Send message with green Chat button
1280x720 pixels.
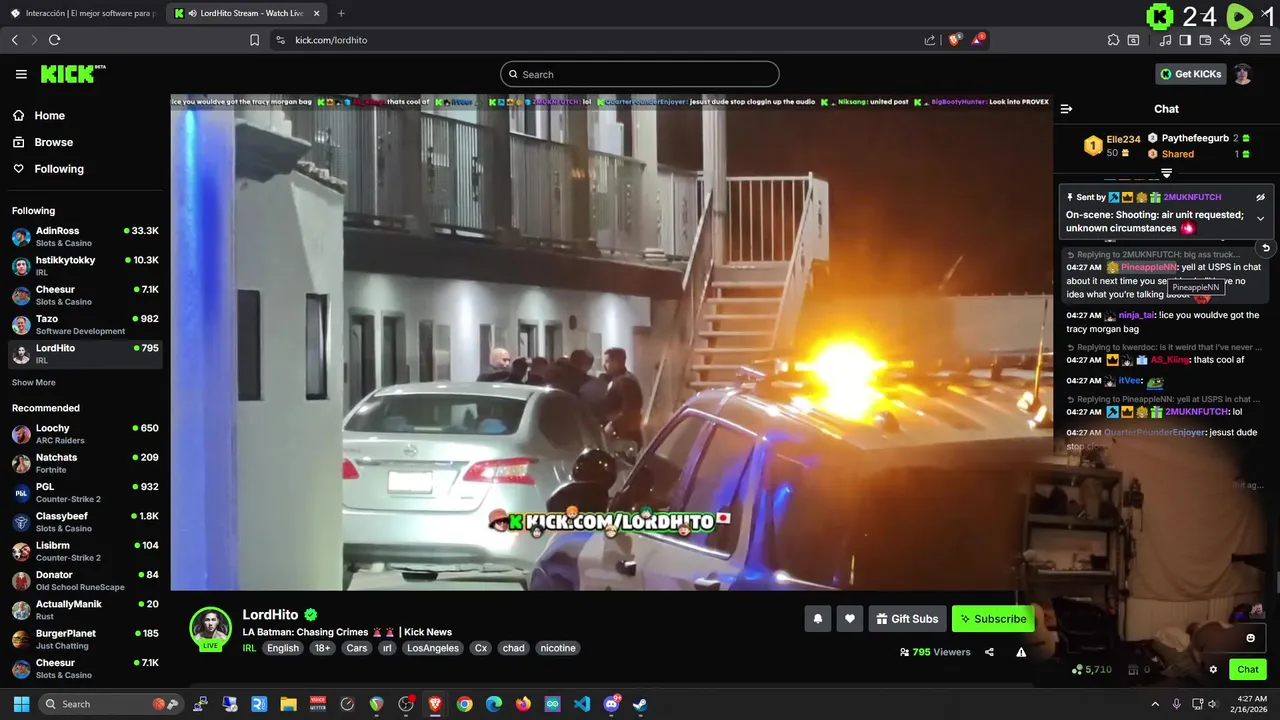coord(1248,670)
